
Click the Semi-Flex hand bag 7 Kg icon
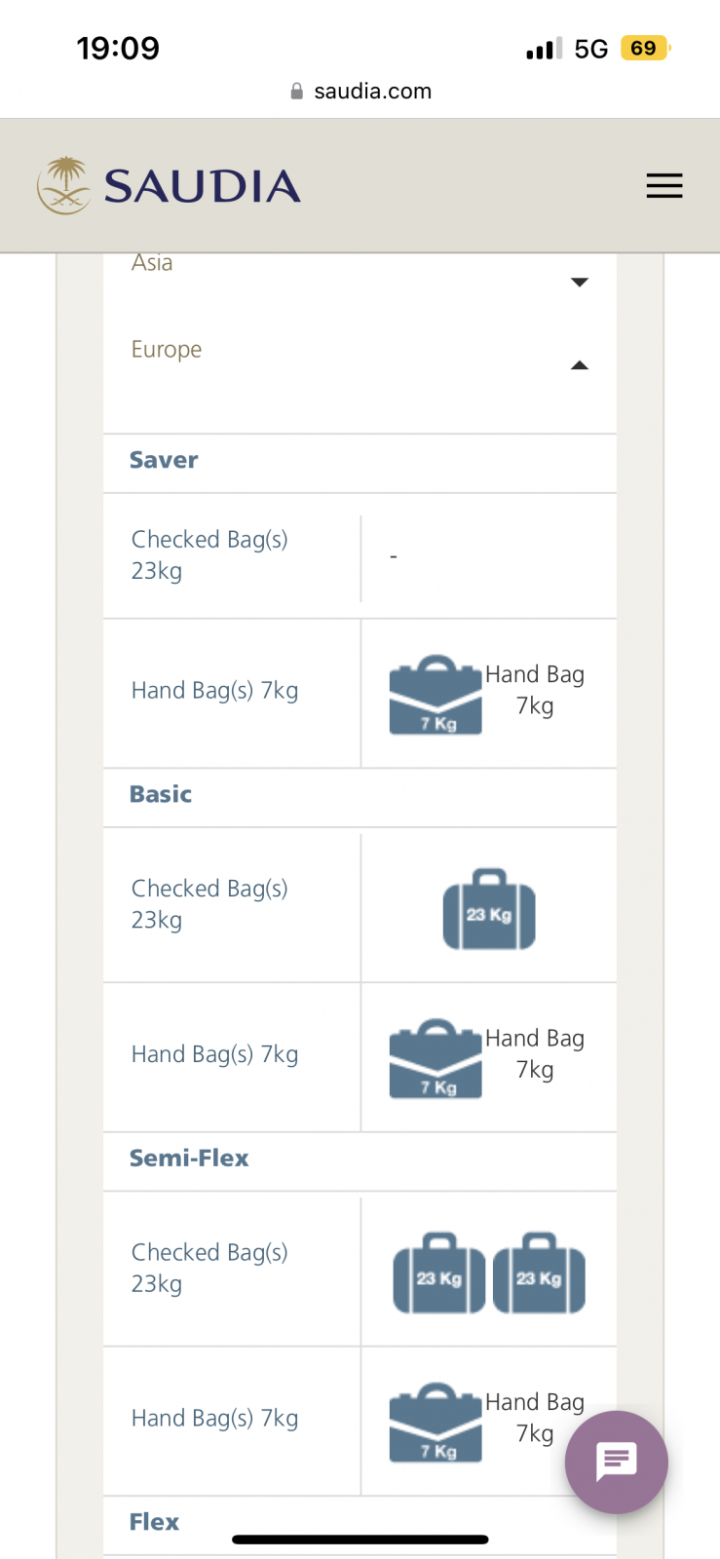point(435,1423)
